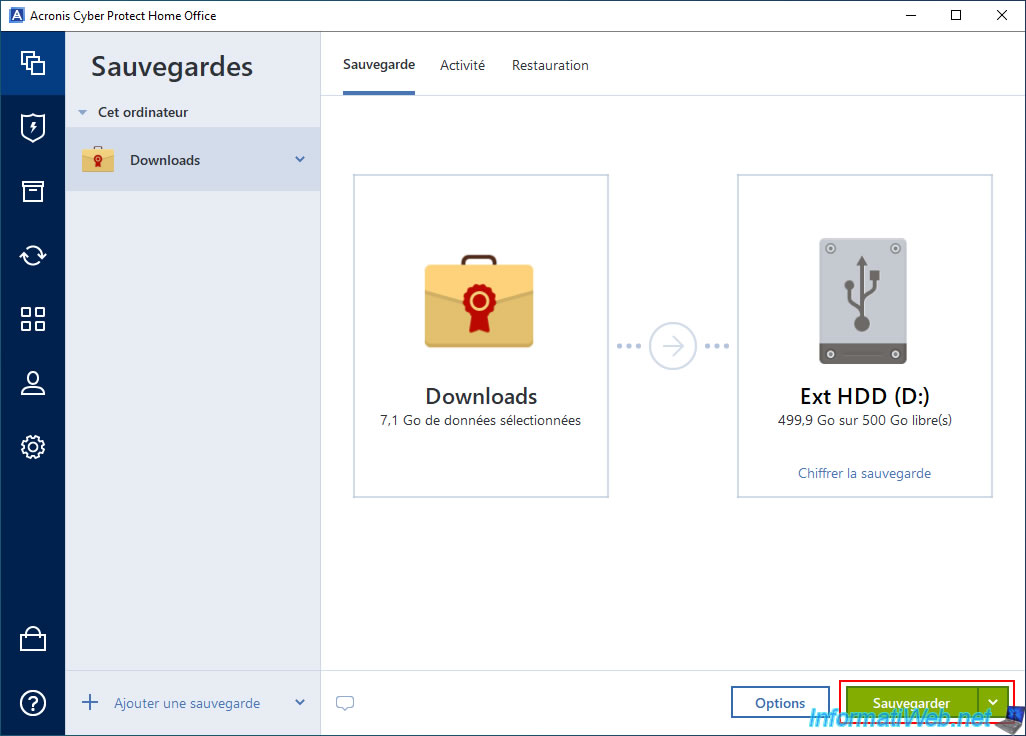The height and width of the screenshot is (736, 1026).
Task: Click the Sauvegardes panel heading
Action: click(x=171, y=67)
